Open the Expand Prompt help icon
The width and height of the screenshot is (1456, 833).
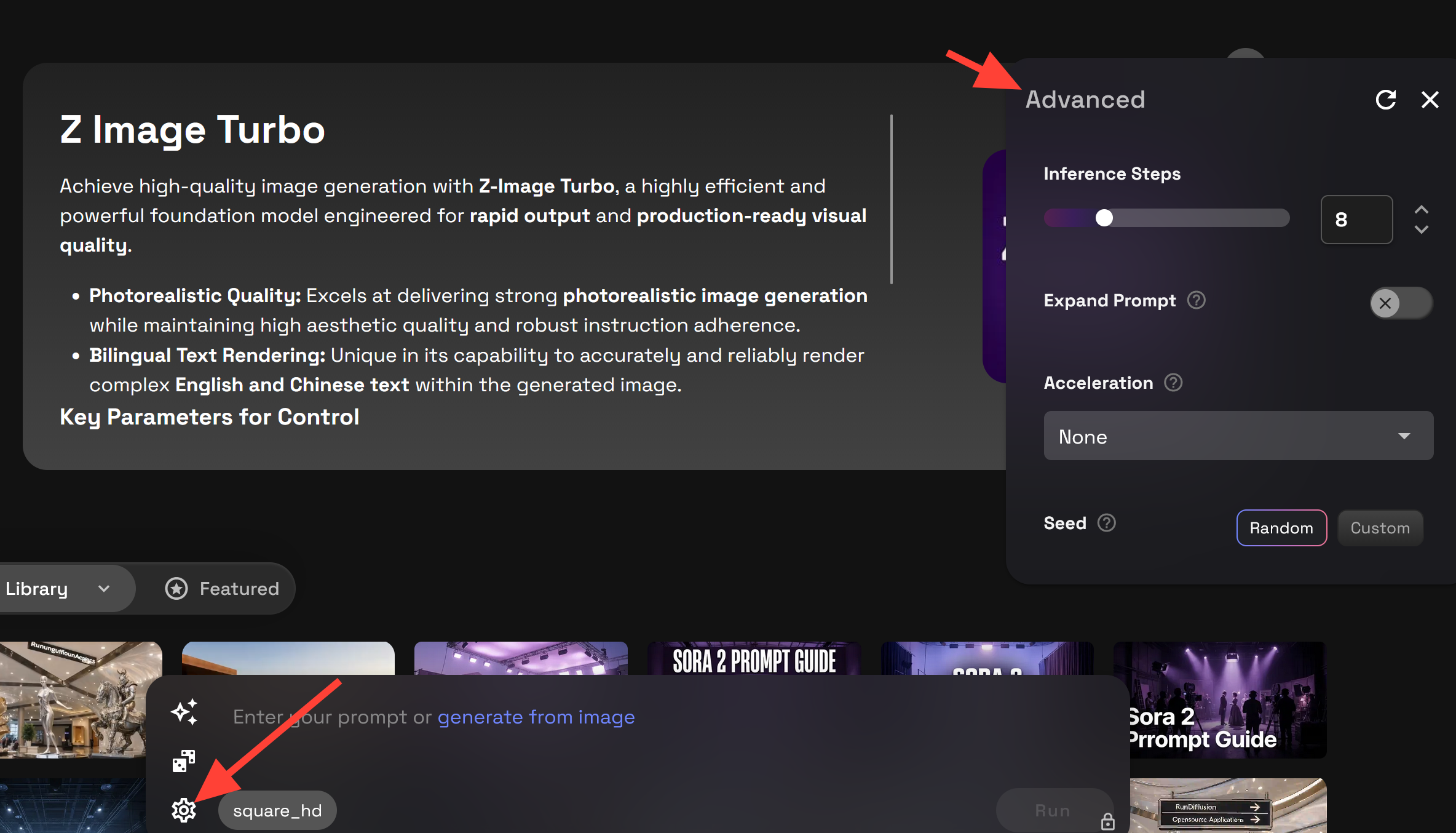(x=1196, y=300)
